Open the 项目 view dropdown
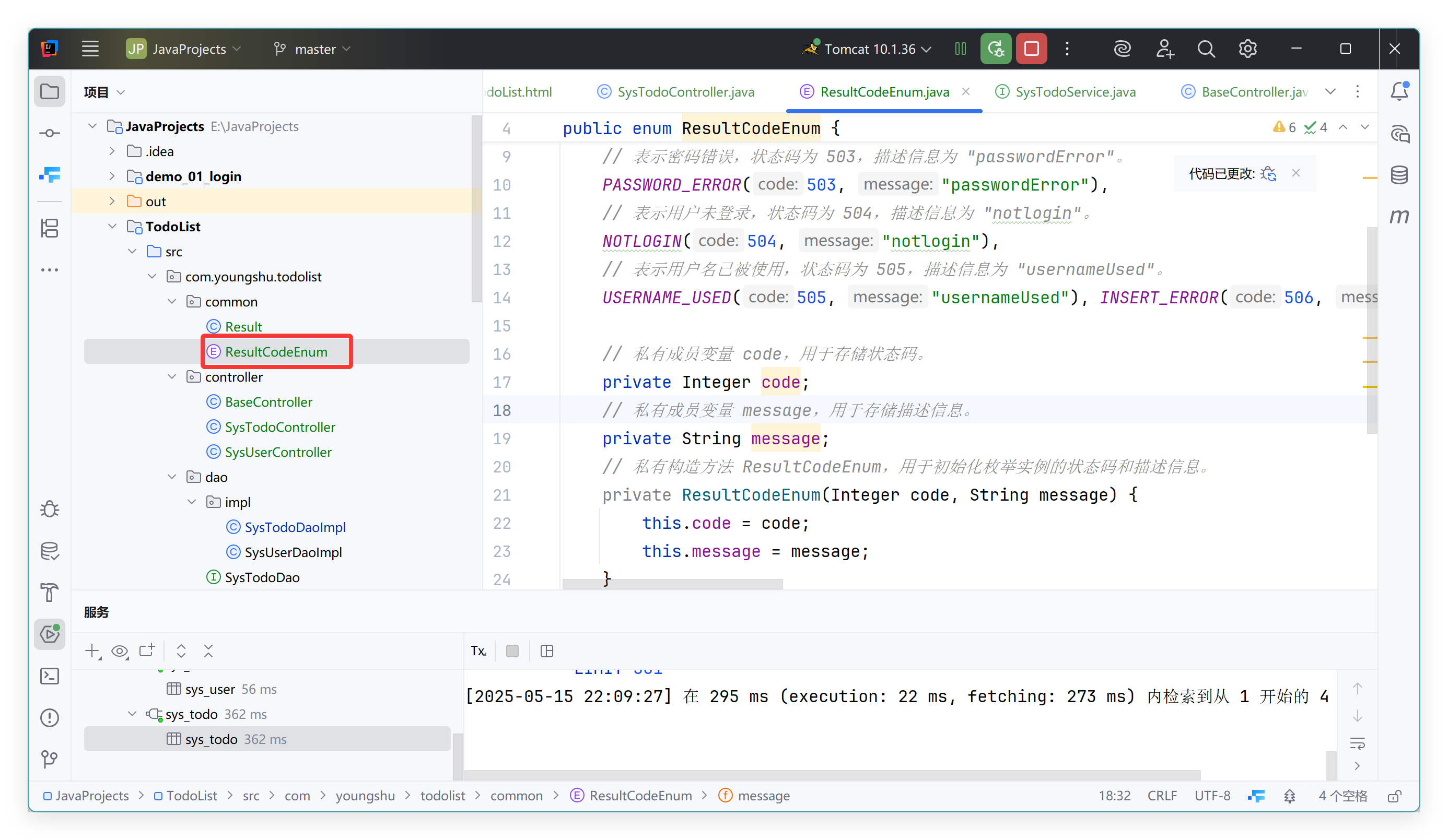 [x=104, y=92]
